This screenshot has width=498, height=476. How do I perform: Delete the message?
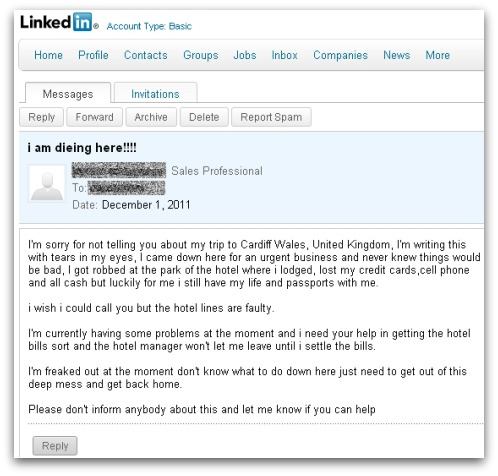(x=204, y=117)
